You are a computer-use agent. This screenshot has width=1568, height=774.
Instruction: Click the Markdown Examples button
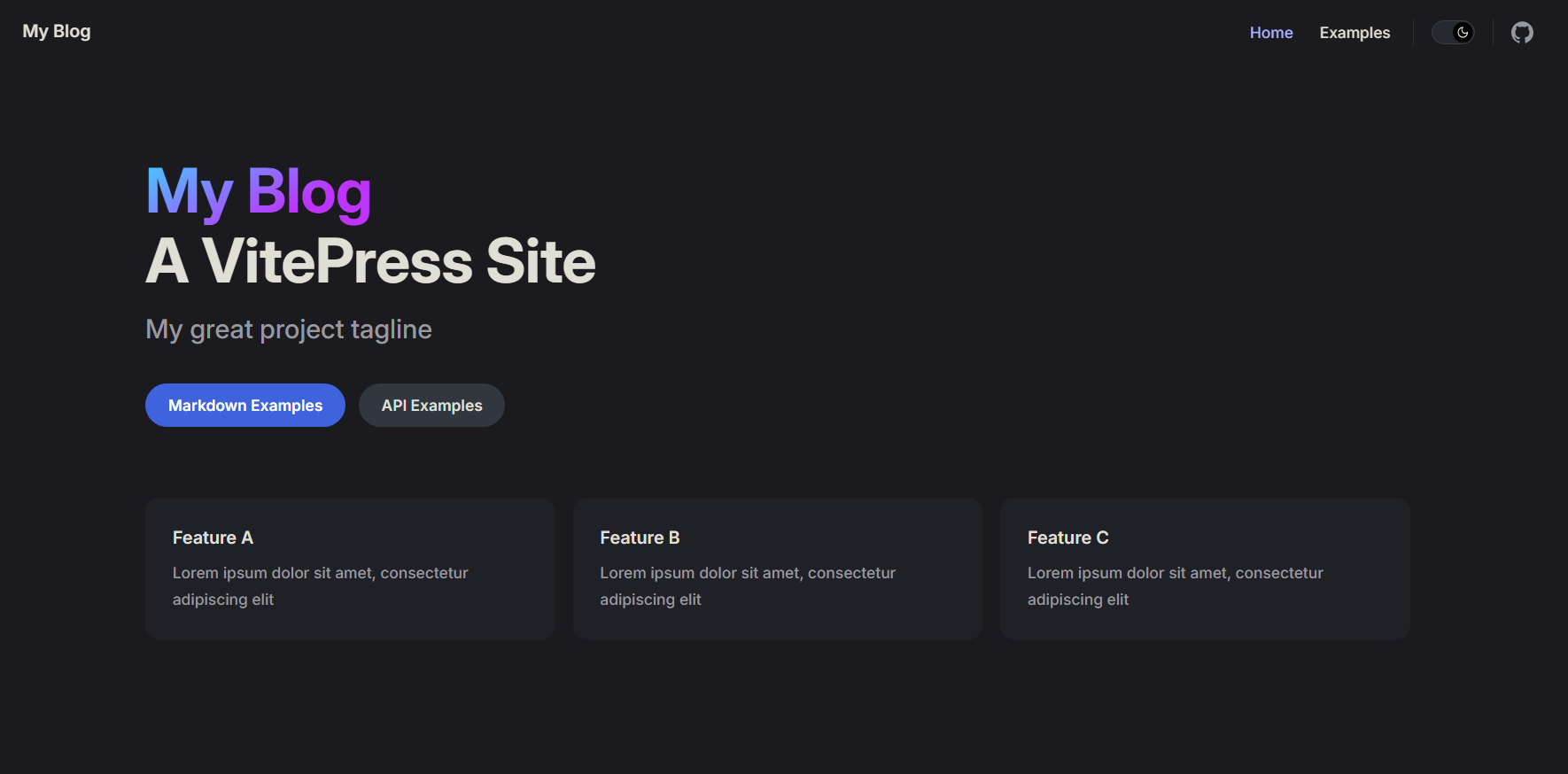pos(245,406)
